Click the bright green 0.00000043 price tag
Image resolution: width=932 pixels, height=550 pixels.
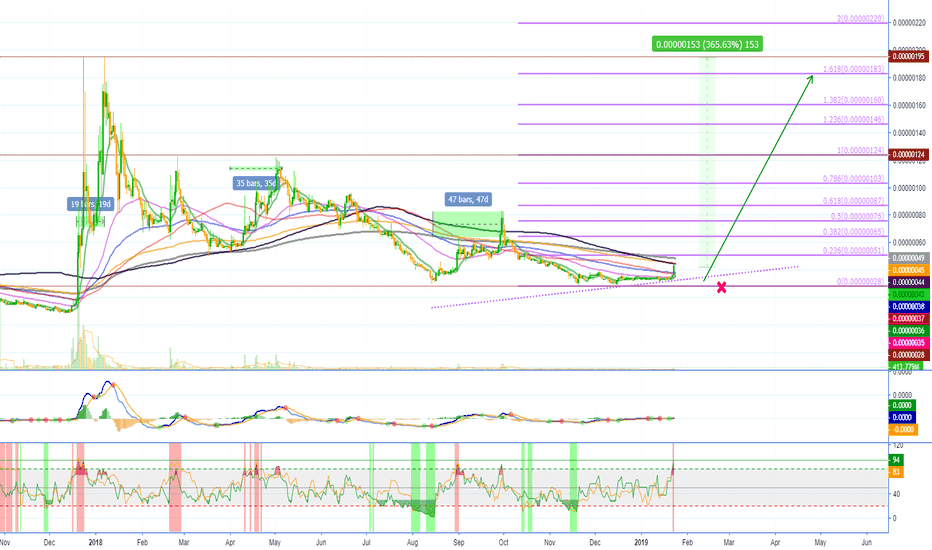click(908, 294)
